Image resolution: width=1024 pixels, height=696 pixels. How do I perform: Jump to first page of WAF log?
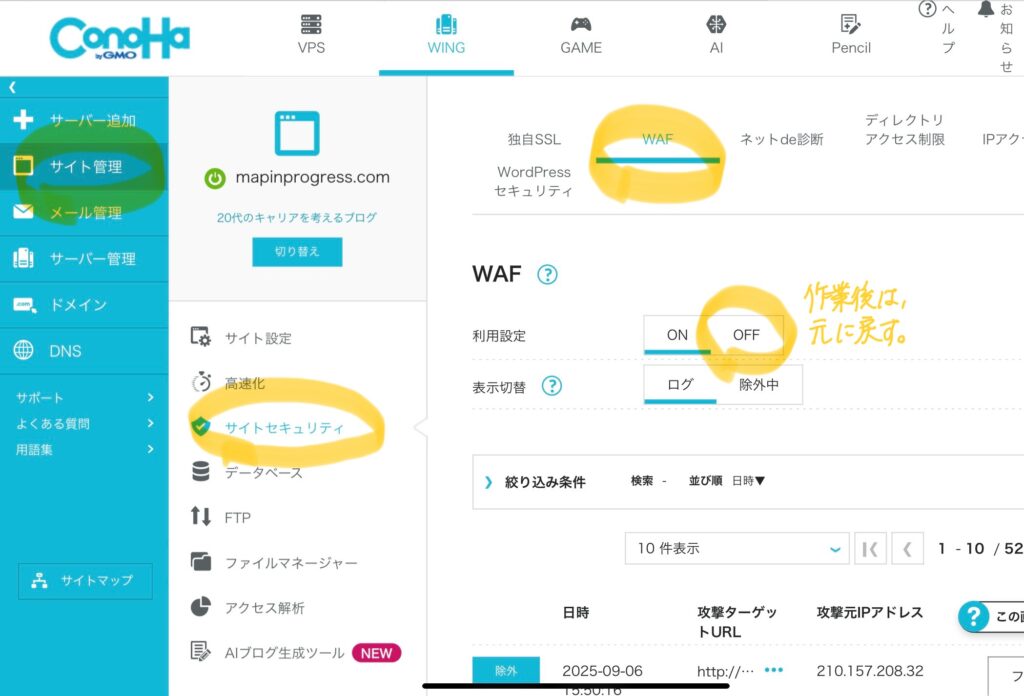pyautogui.click(x=871, y=548)
